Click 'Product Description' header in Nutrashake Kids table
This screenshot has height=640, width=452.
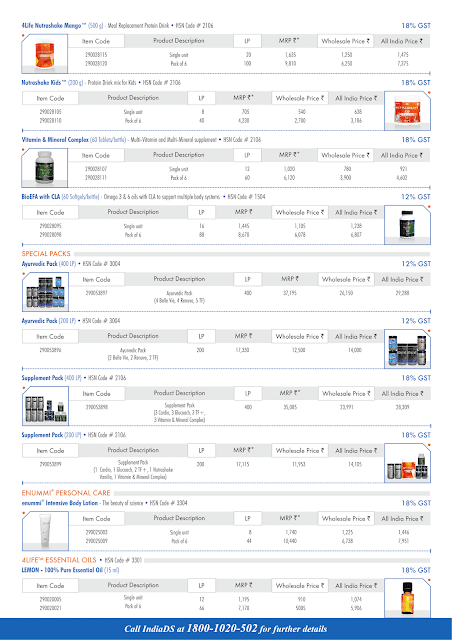[x=133, y=98]
